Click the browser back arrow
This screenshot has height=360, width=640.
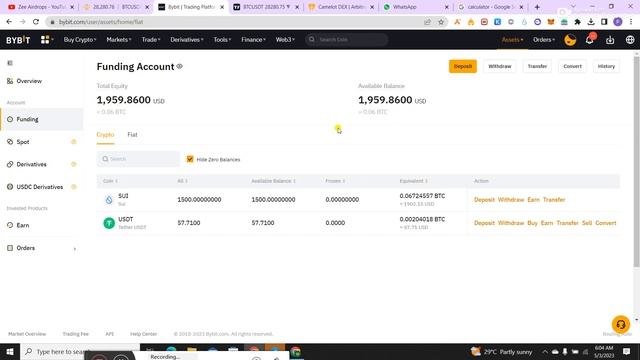[x=9, y=22]
